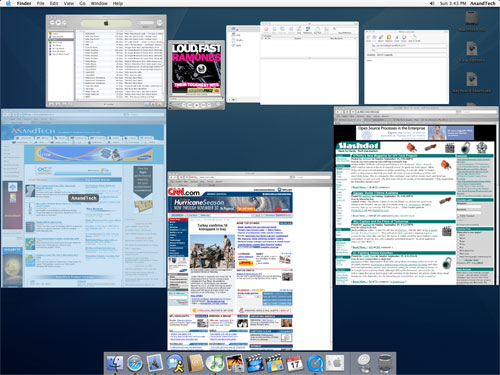Select the highlighted AnandTech window

pos(84,198)
